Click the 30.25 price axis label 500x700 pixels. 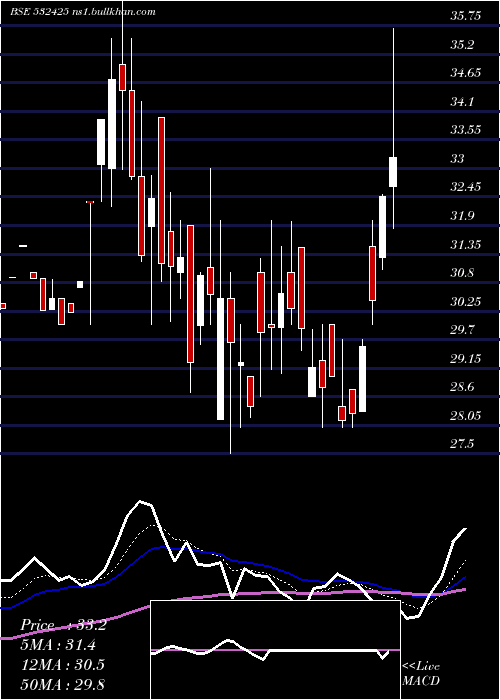[466, 301]
